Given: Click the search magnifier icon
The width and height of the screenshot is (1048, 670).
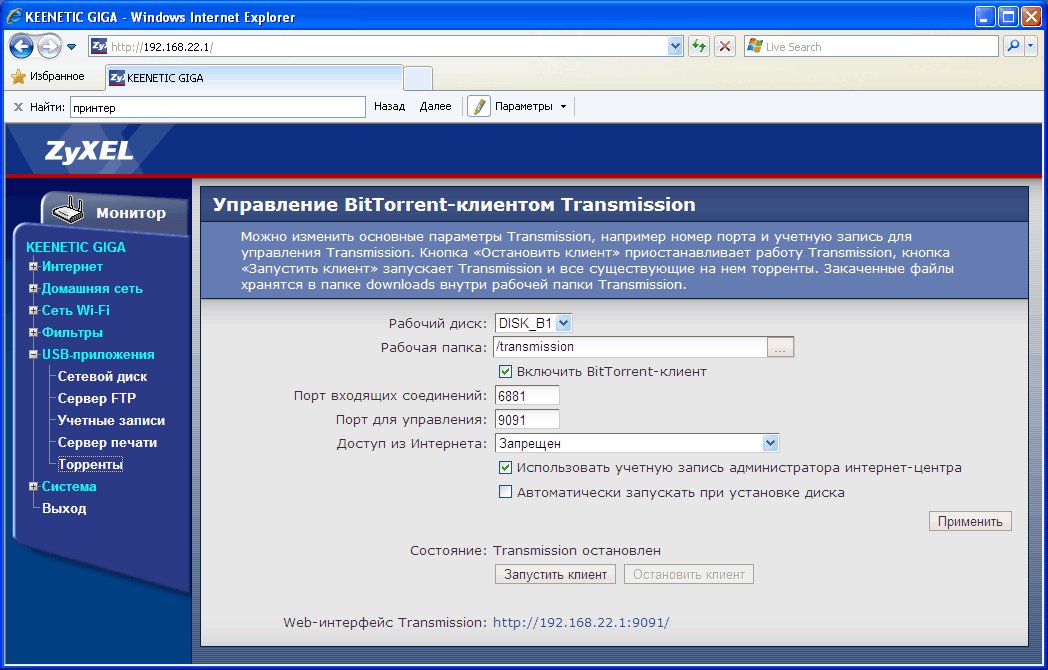Looking at the screenshot, I should pyautogui.click(x=1013, y=47).
